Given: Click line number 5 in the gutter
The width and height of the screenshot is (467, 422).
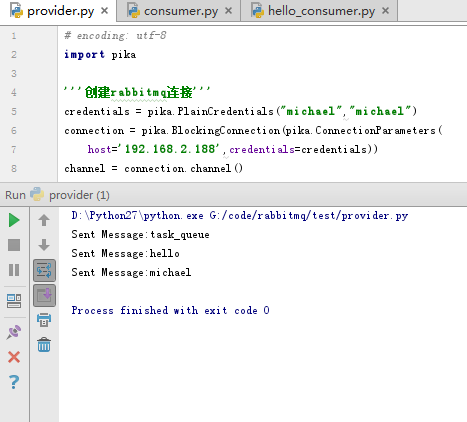Looking at the screenshot, I should click(x=14, y=111).
